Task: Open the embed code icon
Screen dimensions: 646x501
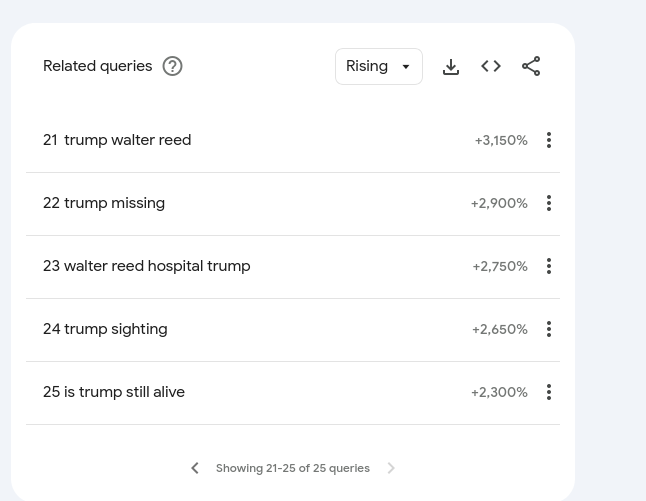Action: tap(491, 66)
